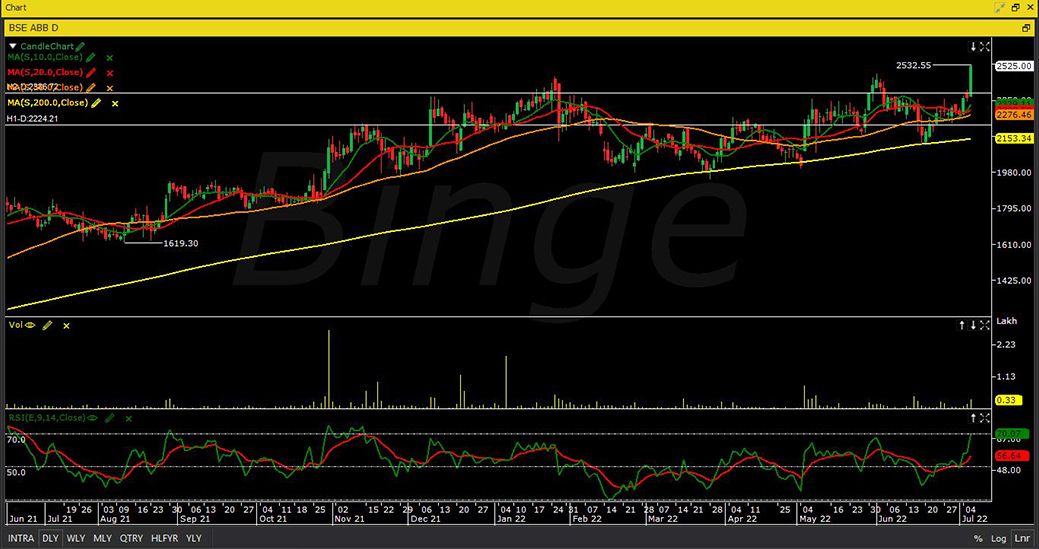
Task: Click the 0.33 volume value tag
Action: [1007, 400]
